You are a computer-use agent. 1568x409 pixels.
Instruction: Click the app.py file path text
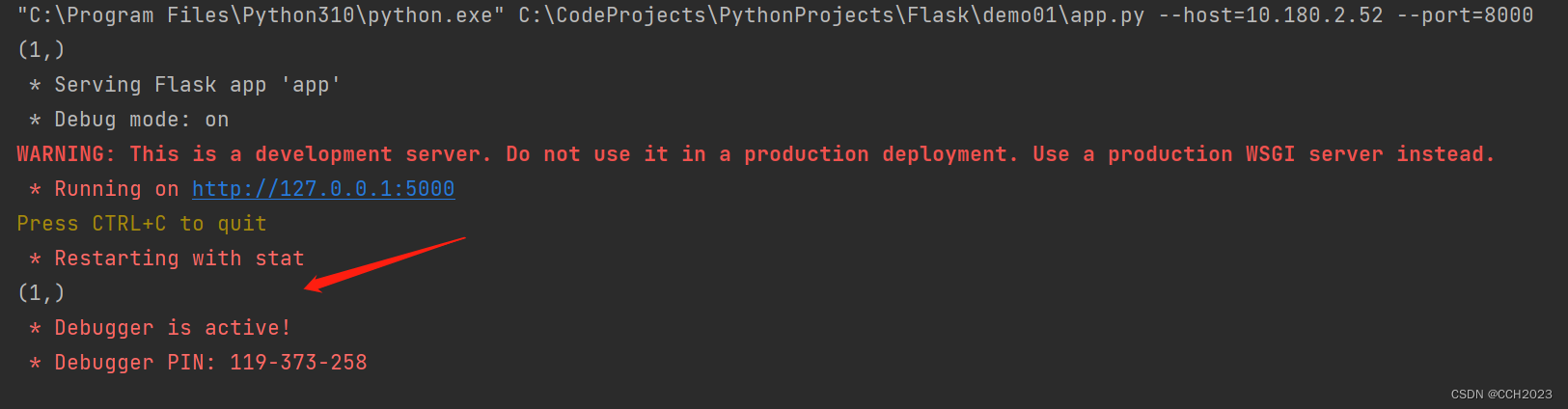[832, 15]
